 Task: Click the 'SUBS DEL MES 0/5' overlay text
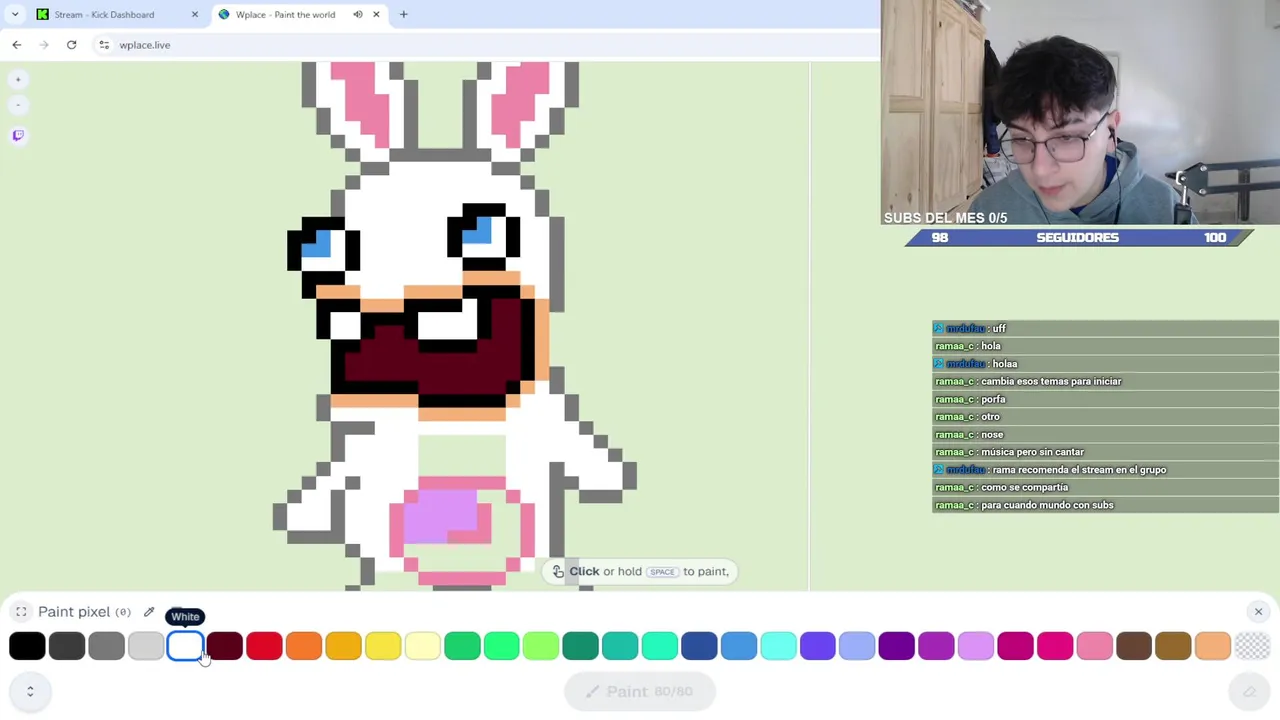point(945,217)
